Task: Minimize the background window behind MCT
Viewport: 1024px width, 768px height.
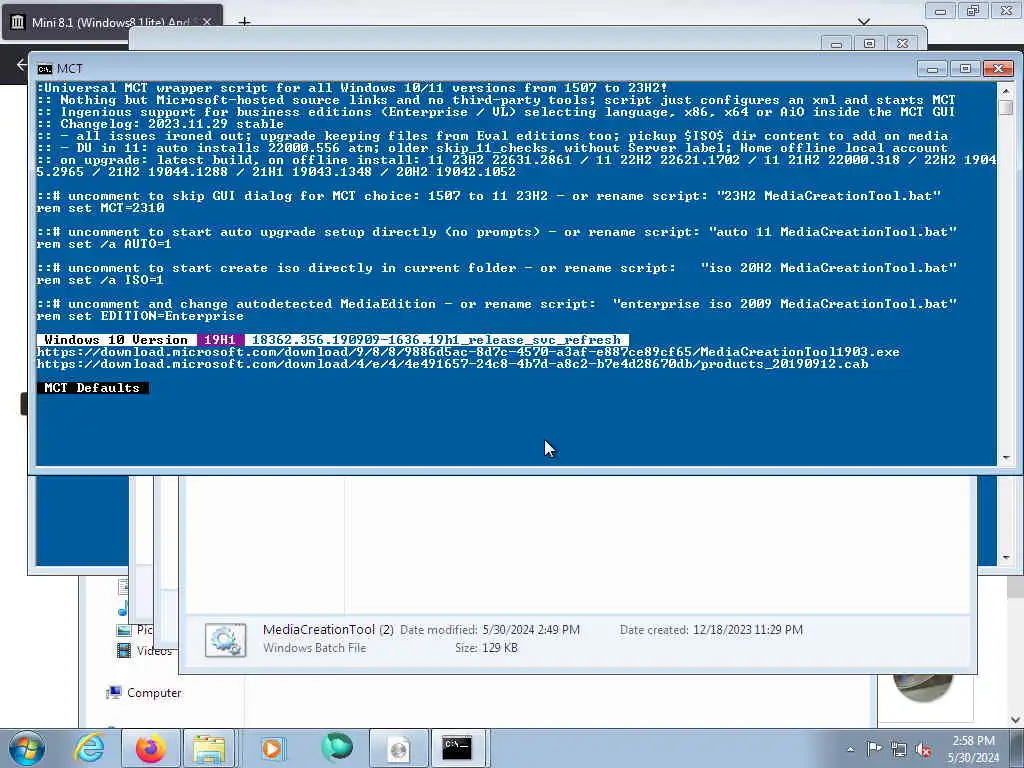Action: pos(836,43)
